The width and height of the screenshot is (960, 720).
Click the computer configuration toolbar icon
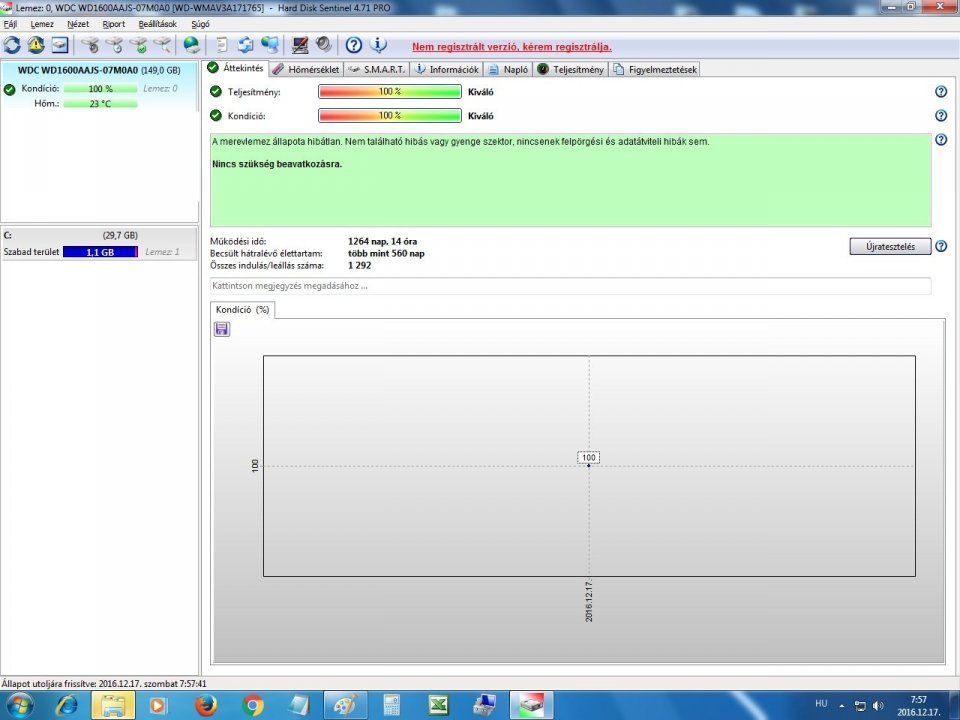coord(299,45)
